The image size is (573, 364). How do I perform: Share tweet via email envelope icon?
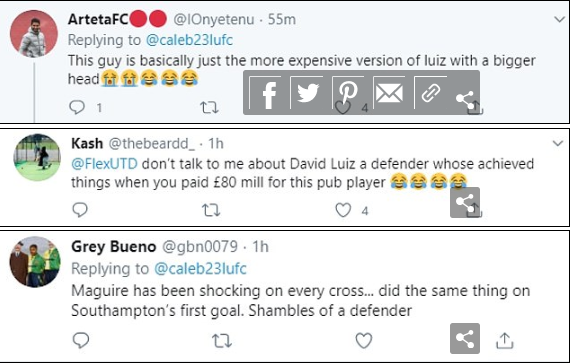(390, 93)
